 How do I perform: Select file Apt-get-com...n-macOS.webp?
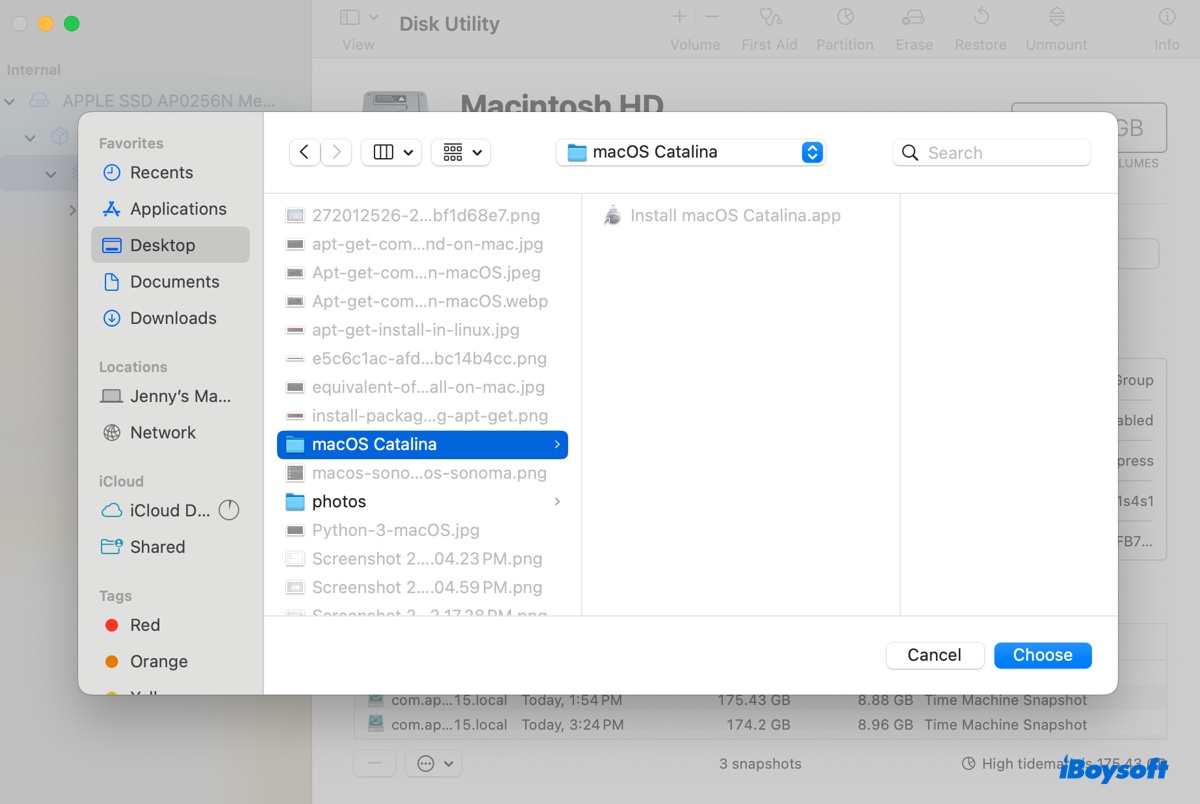tap(422, 301)
